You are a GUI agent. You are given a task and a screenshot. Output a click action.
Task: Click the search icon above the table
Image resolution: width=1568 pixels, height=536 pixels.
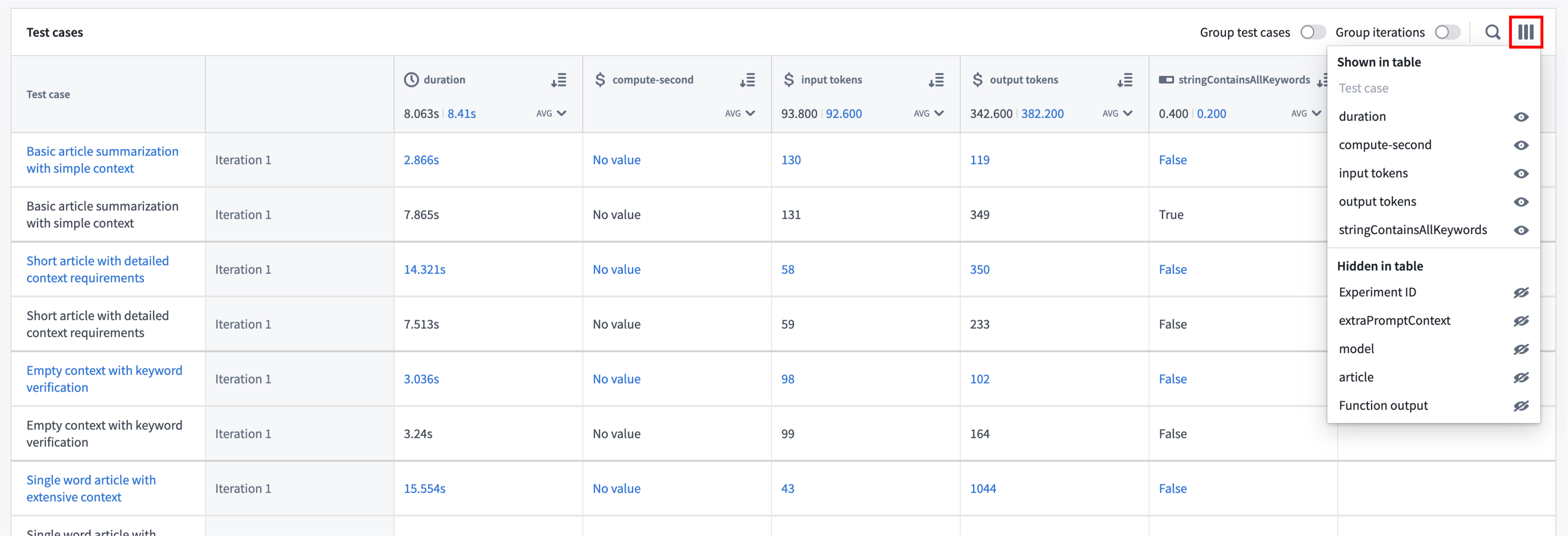1493,32
